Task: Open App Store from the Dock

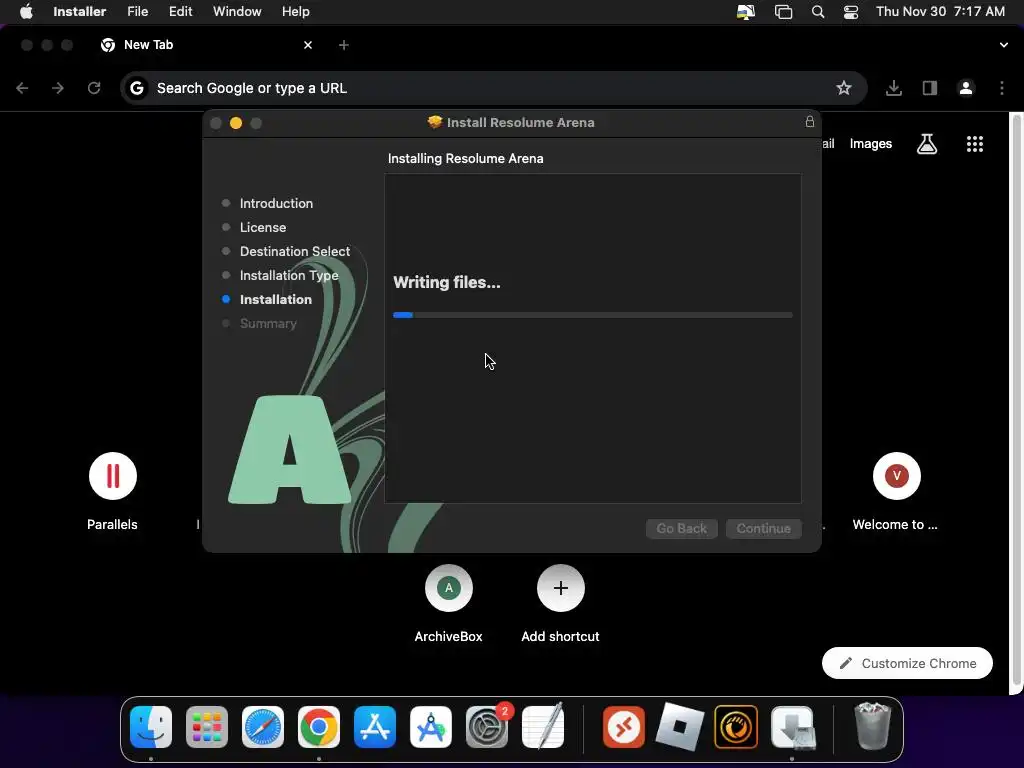Action: (x=375, y=726)
